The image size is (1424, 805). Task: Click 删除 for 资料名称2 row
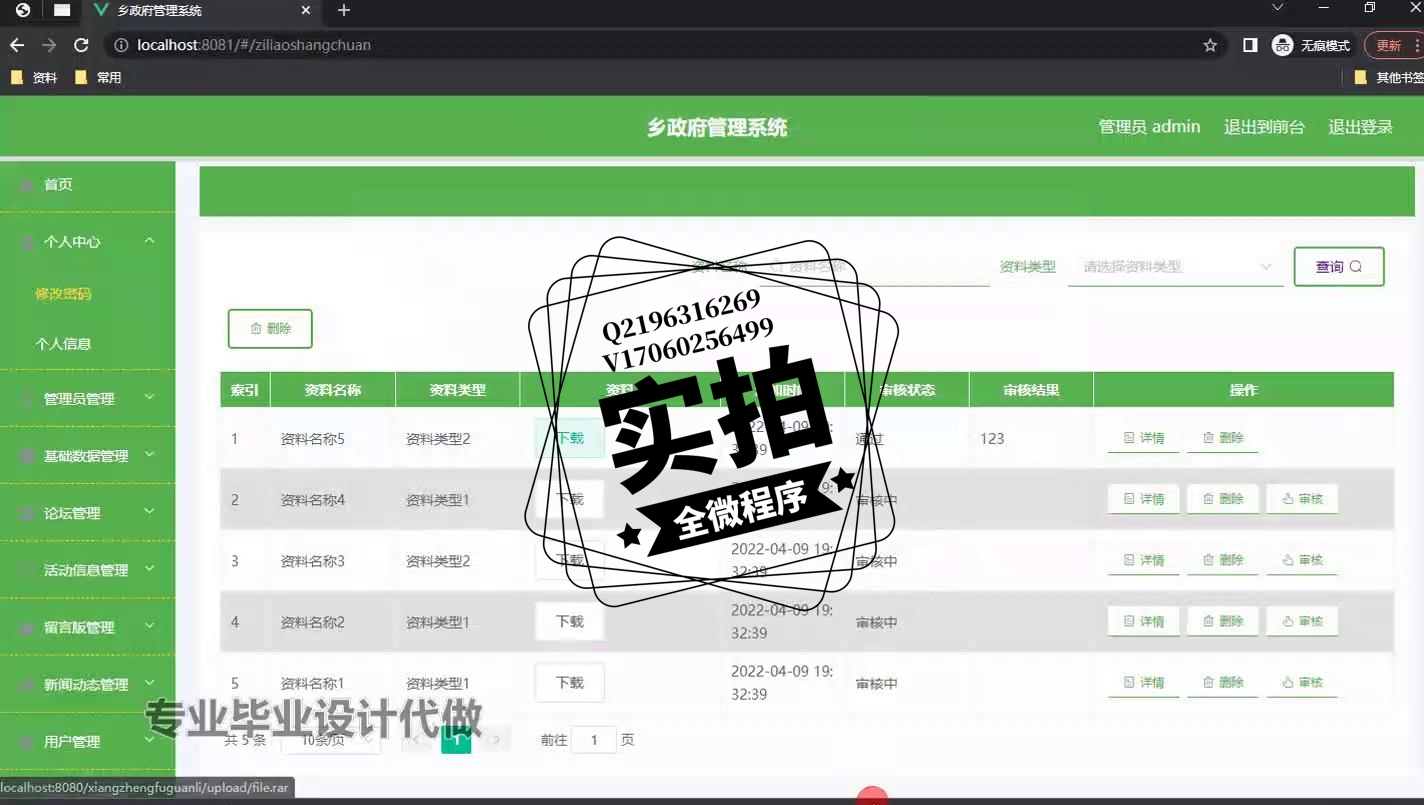click(x=1223, y=621)
